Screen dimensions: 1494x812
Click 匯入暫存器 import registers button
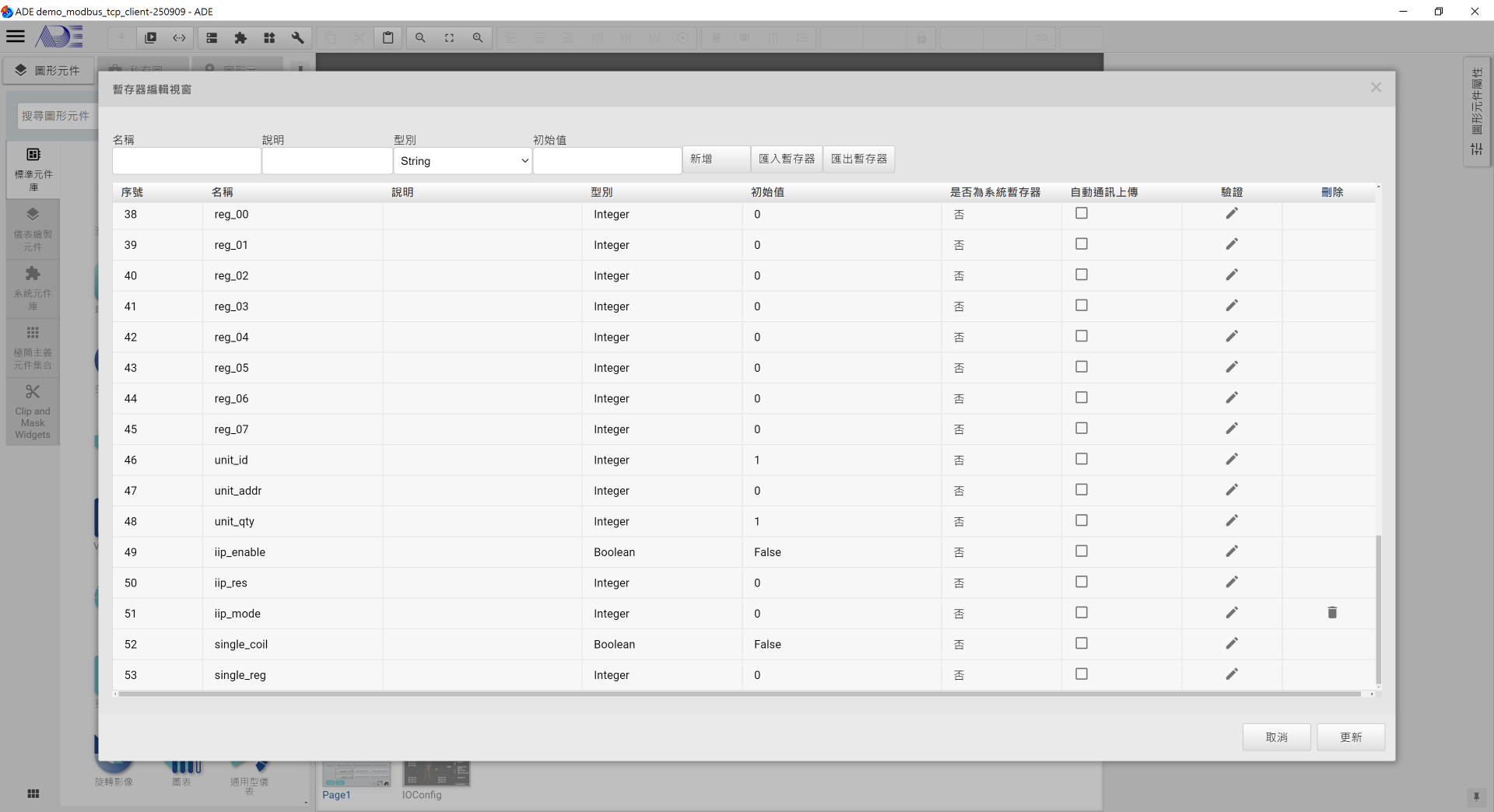(786, 159)
